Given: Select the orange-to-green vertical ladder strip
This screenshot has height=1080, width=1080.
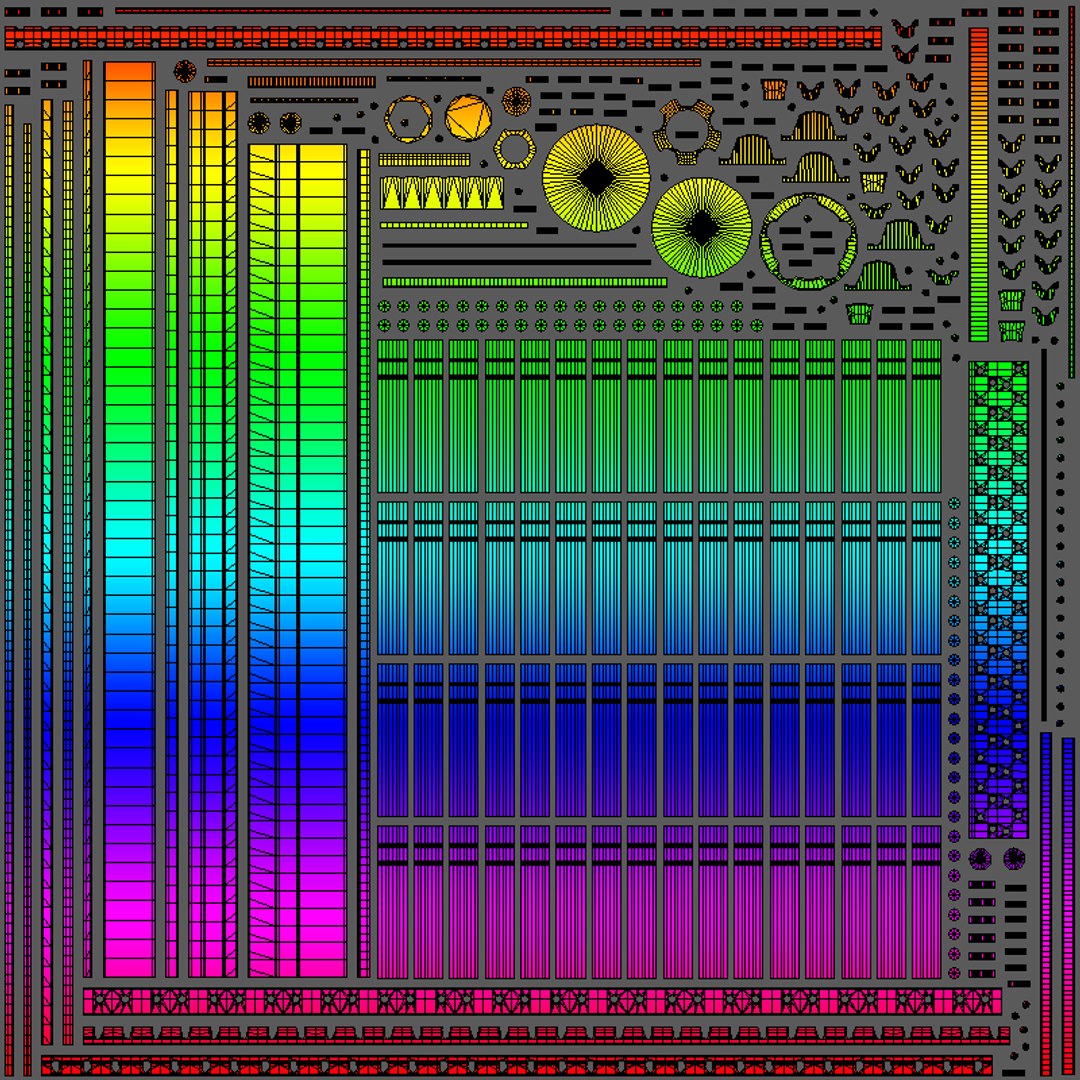Looking at the screenshot, I should pyautogui.click(x=979, y=185).
